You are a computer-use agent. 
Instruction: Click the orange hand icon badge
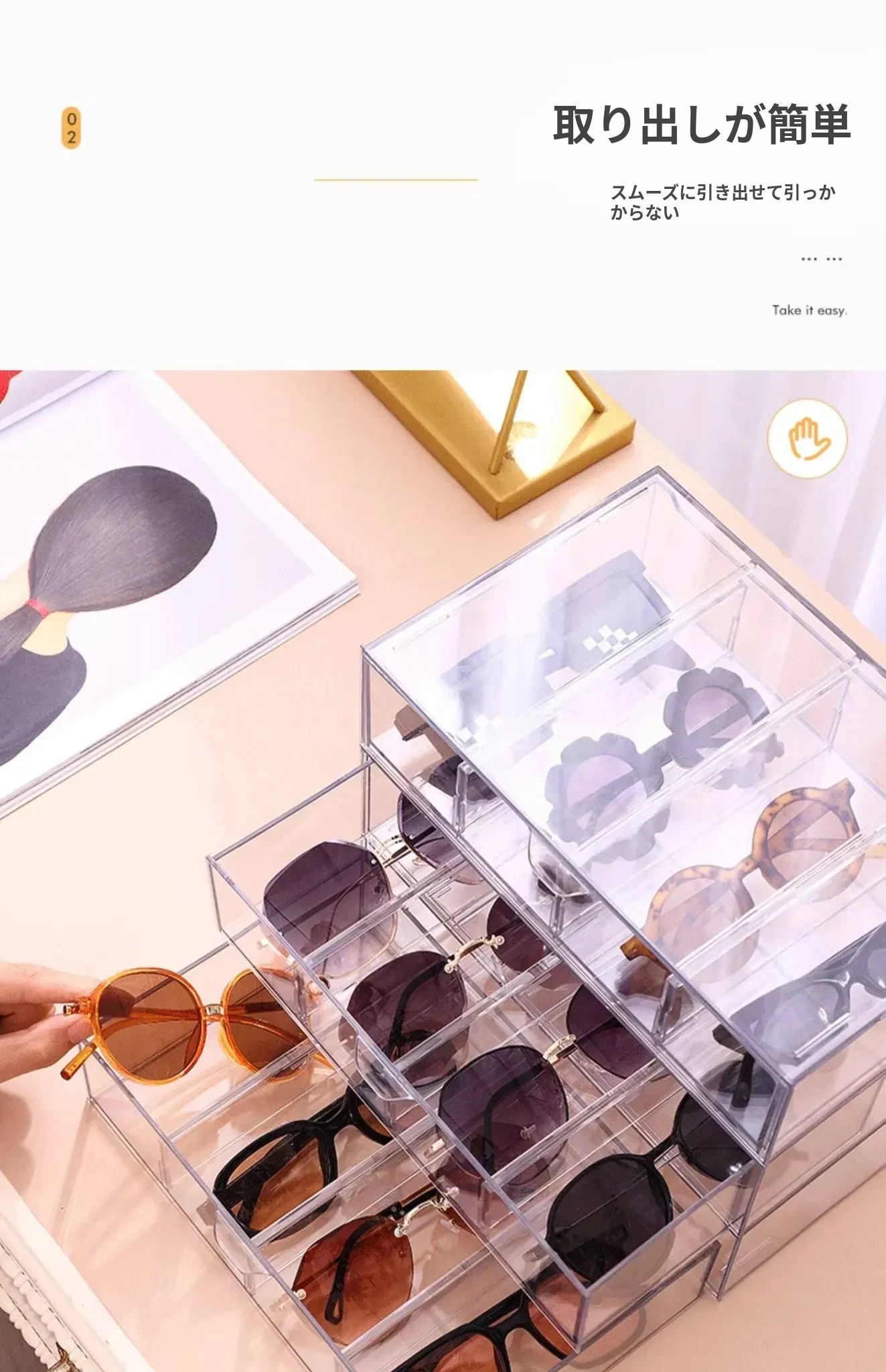(x=807, y=439)
